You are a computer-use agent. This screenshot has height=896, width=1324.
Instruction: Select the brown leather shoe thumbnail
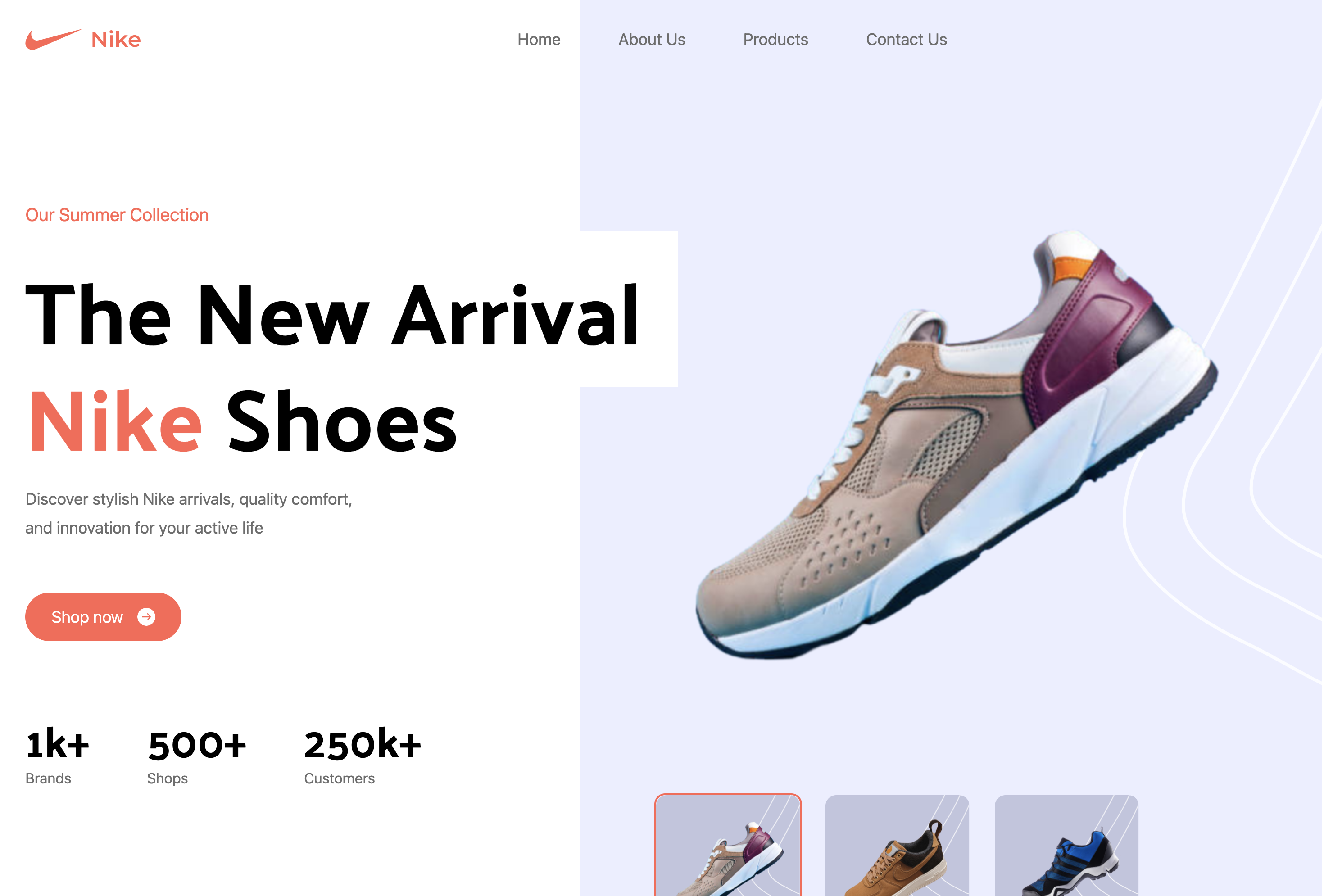tap(897, 845)
